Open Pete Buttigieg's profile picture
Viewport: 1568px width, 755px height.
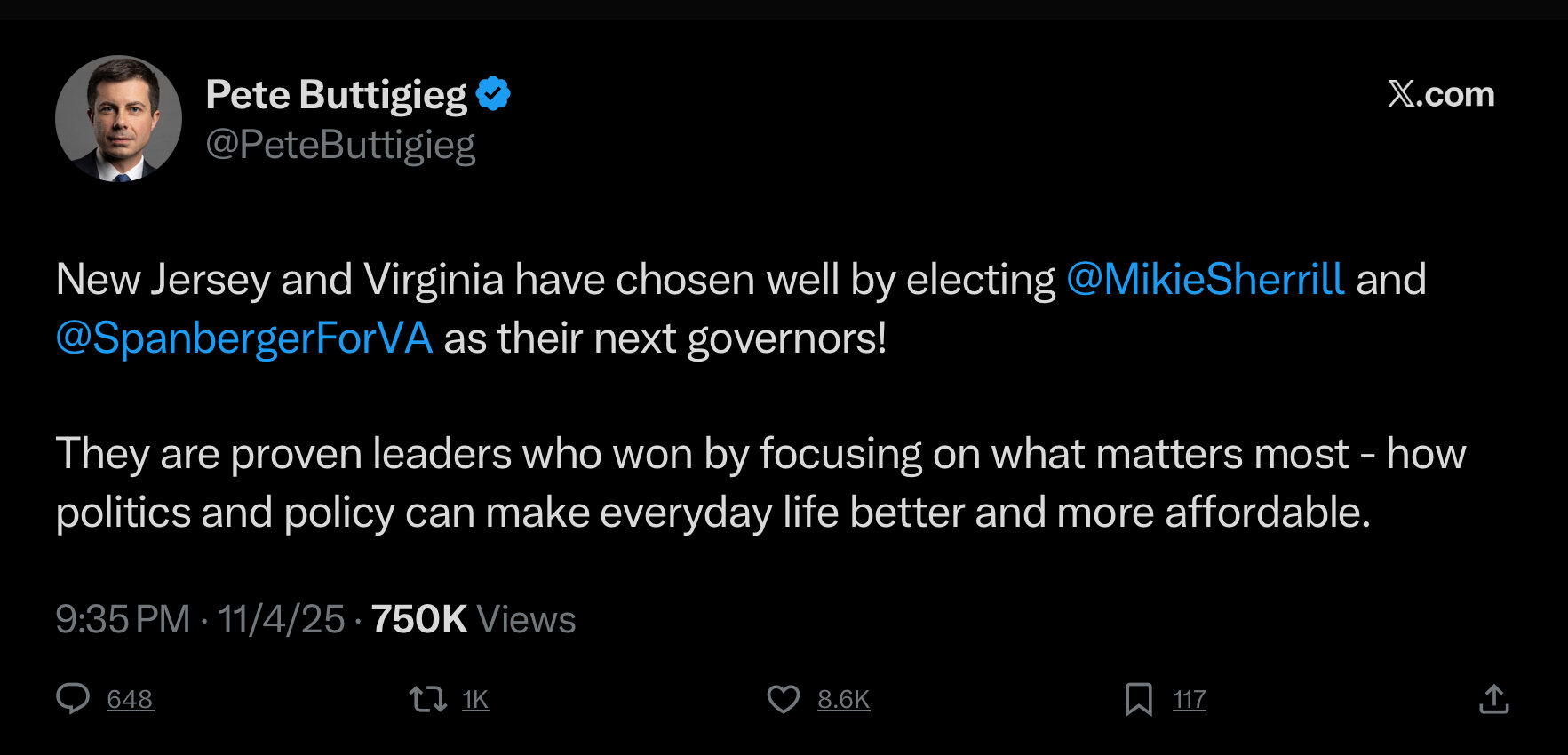118,118
